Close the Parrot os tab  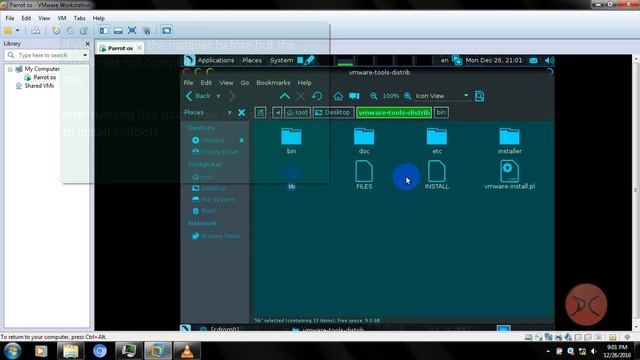(139, 48)
